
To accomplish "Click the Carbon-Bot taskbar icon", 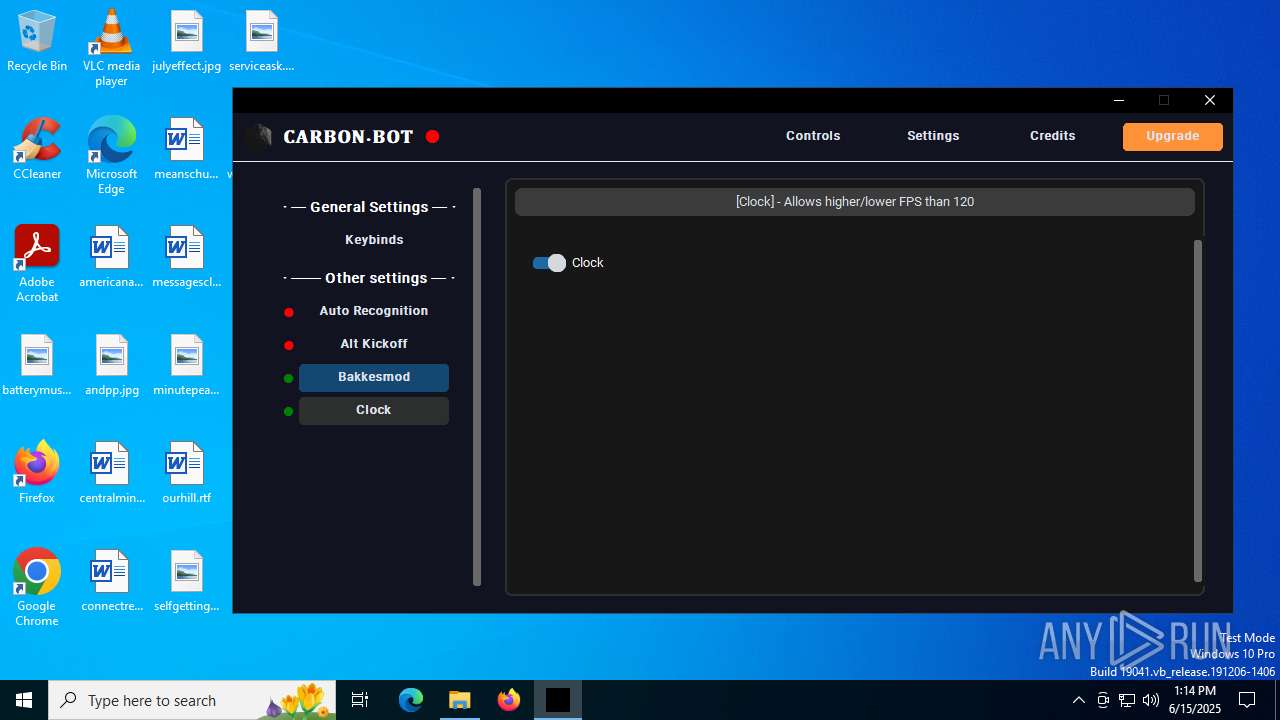I will pyautogui.click(x=558, y=700).
